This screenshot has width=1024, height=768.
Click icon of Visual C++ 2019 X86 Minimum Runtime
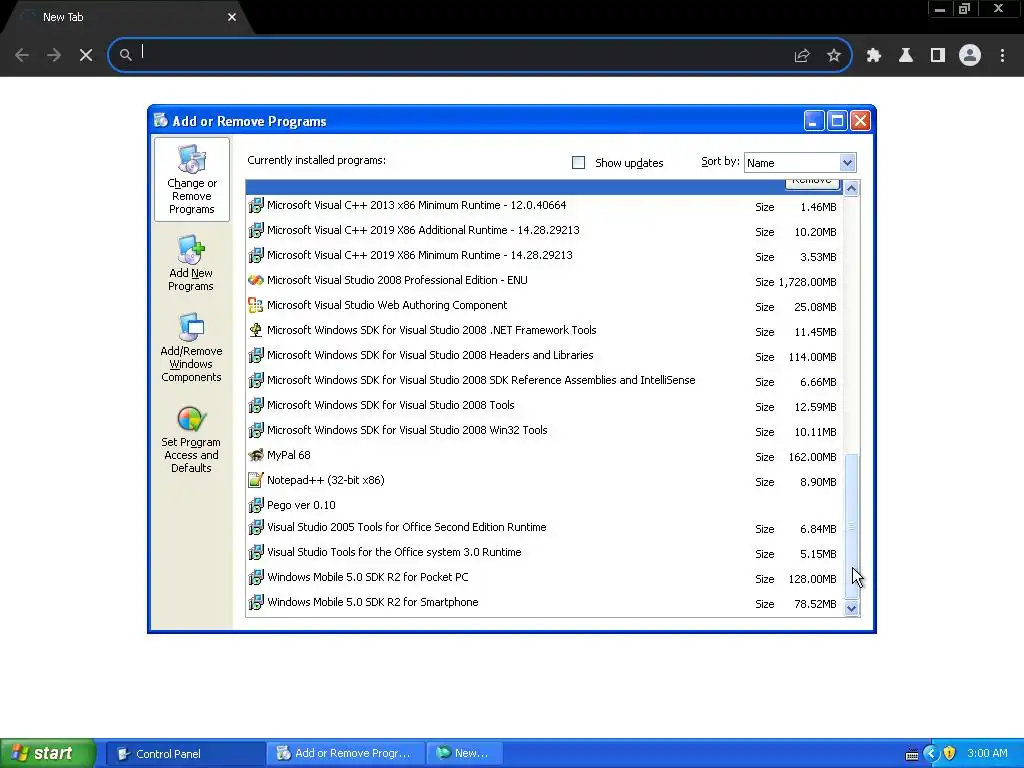[256, 255]
